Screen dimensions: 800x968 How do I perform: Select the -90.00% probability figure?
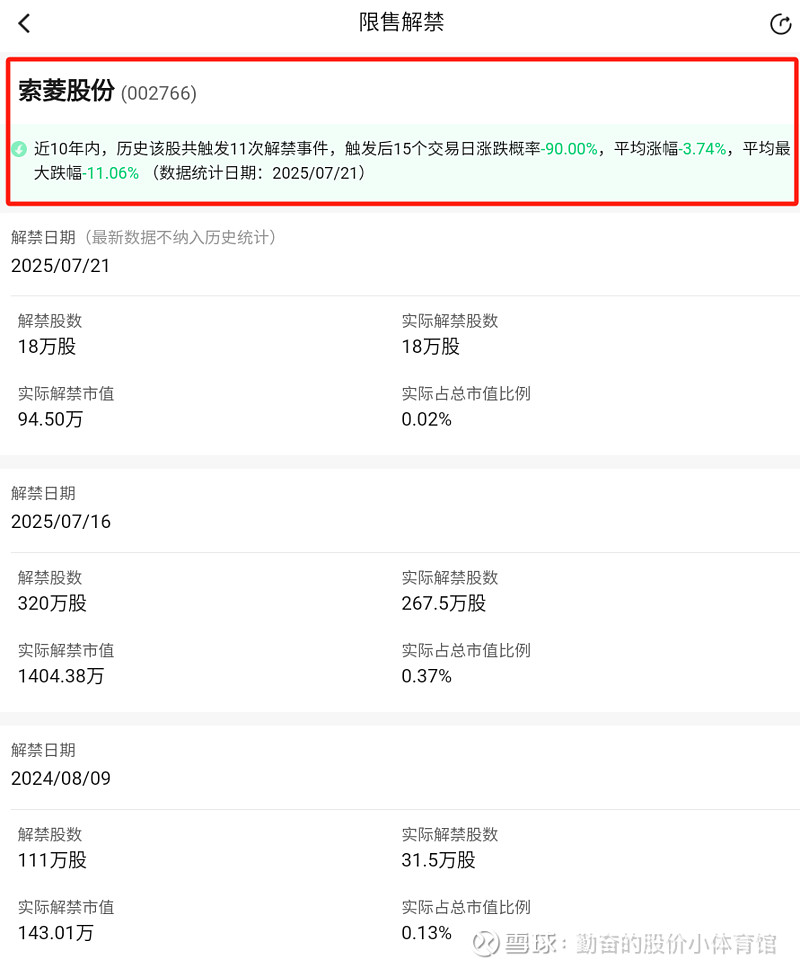pyautogui.click(x=569, y=149)
